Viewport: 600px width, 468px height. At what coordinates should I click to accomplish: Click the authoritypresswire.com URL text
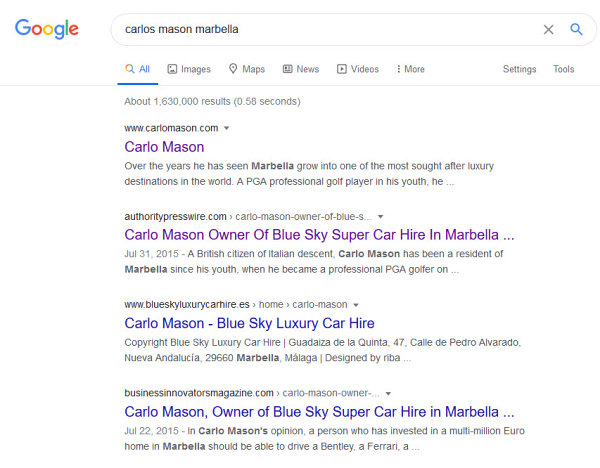pos(175,217)
